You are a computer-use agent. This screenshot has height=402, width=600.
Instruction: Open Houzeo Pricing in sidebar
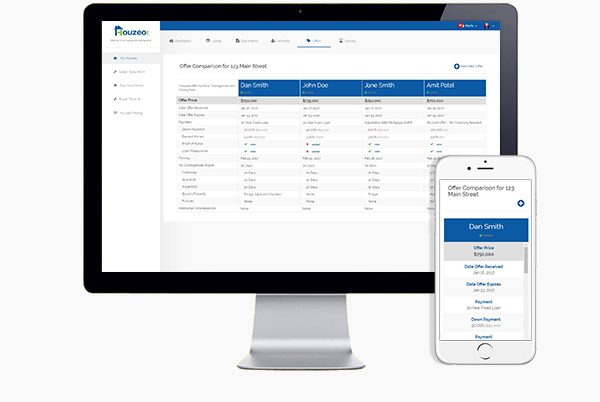tap(129, 114)
